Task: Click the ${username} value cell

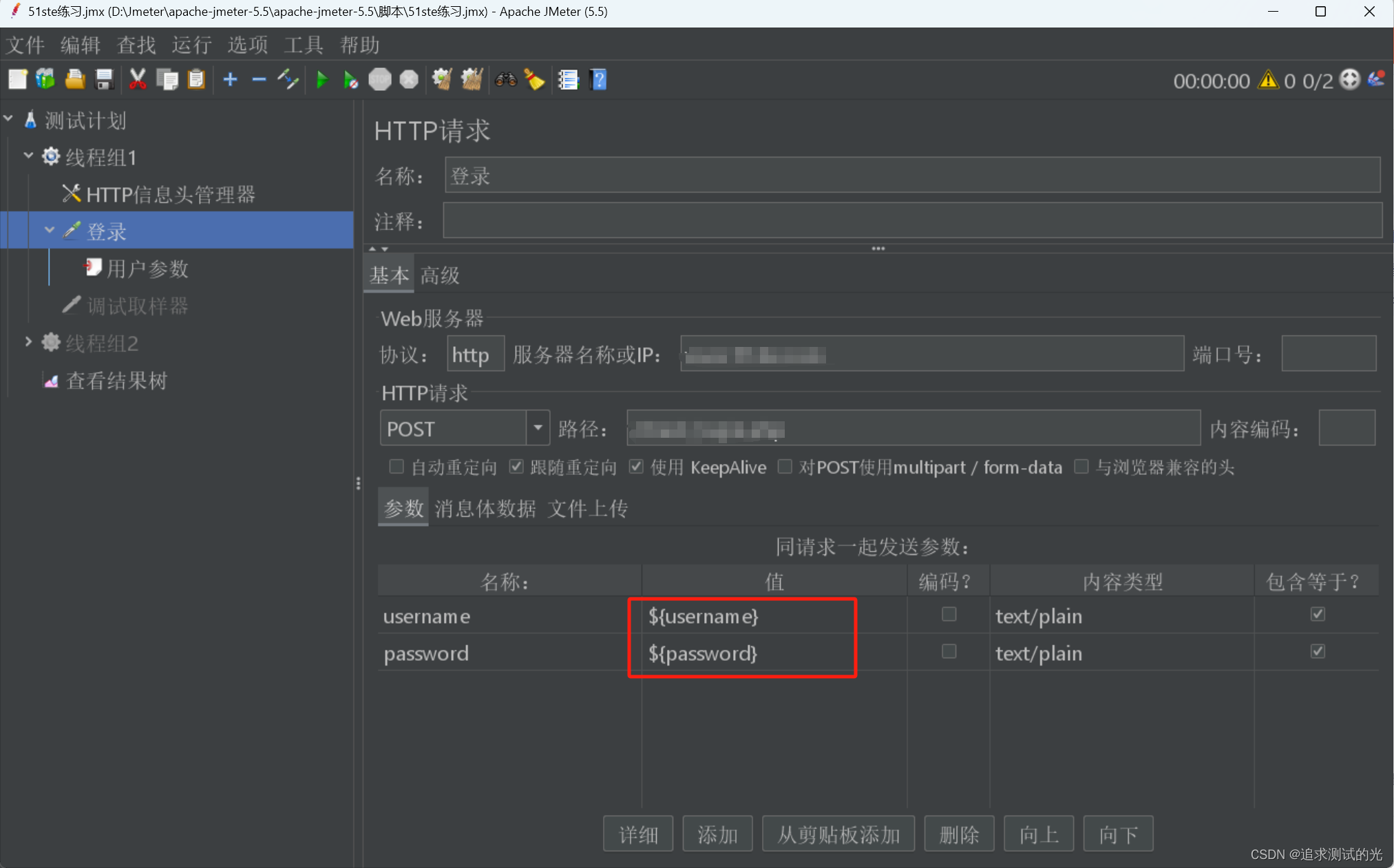Action: (x=774, y=615)
